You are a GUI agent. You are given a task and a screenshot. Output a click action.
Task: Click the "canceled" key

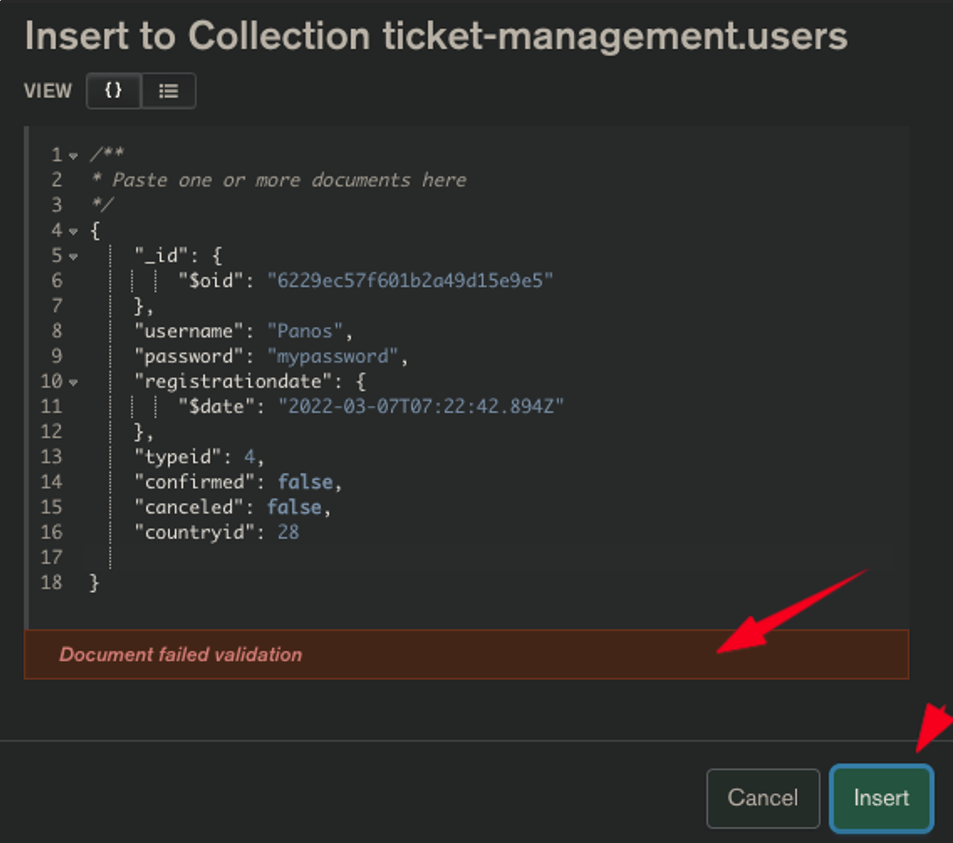(188, 507)
